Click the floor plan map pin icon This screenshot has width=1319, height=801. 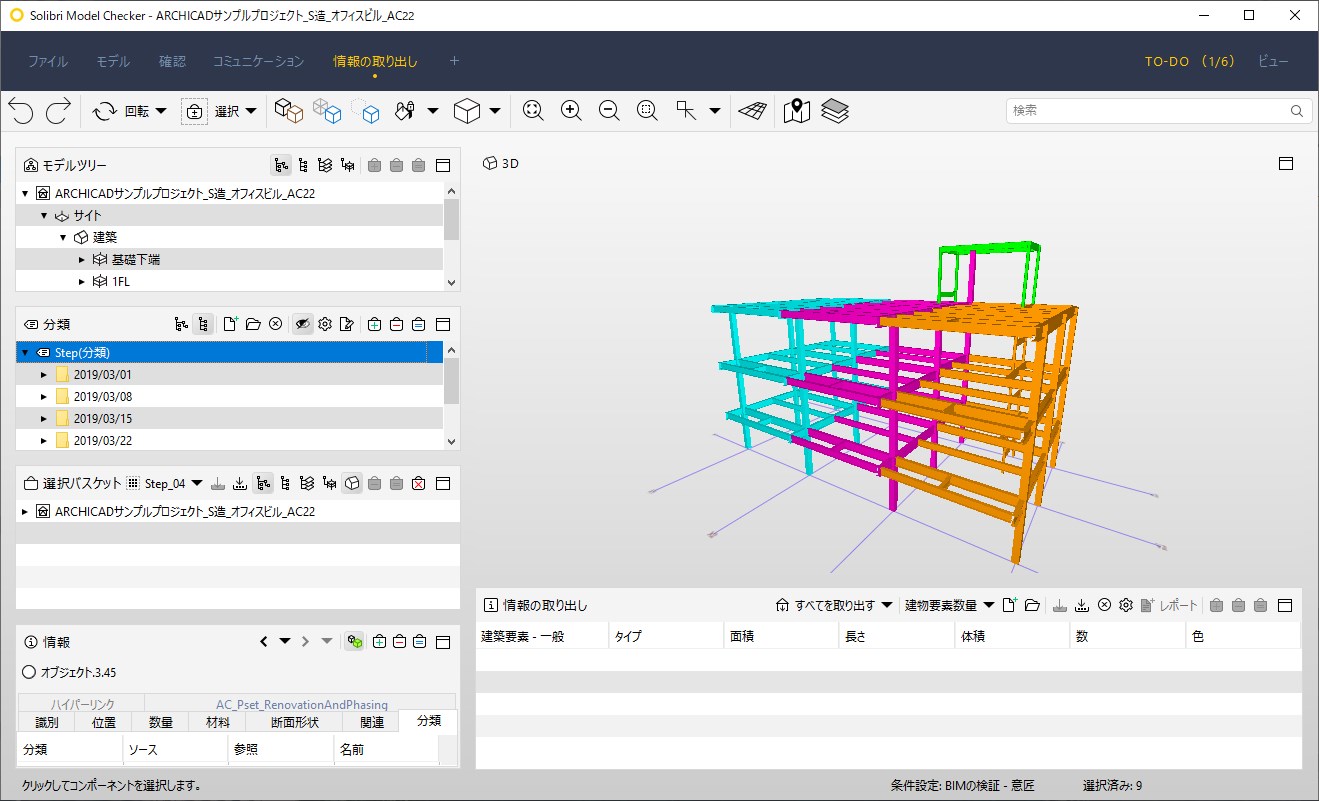click(797, 111)
